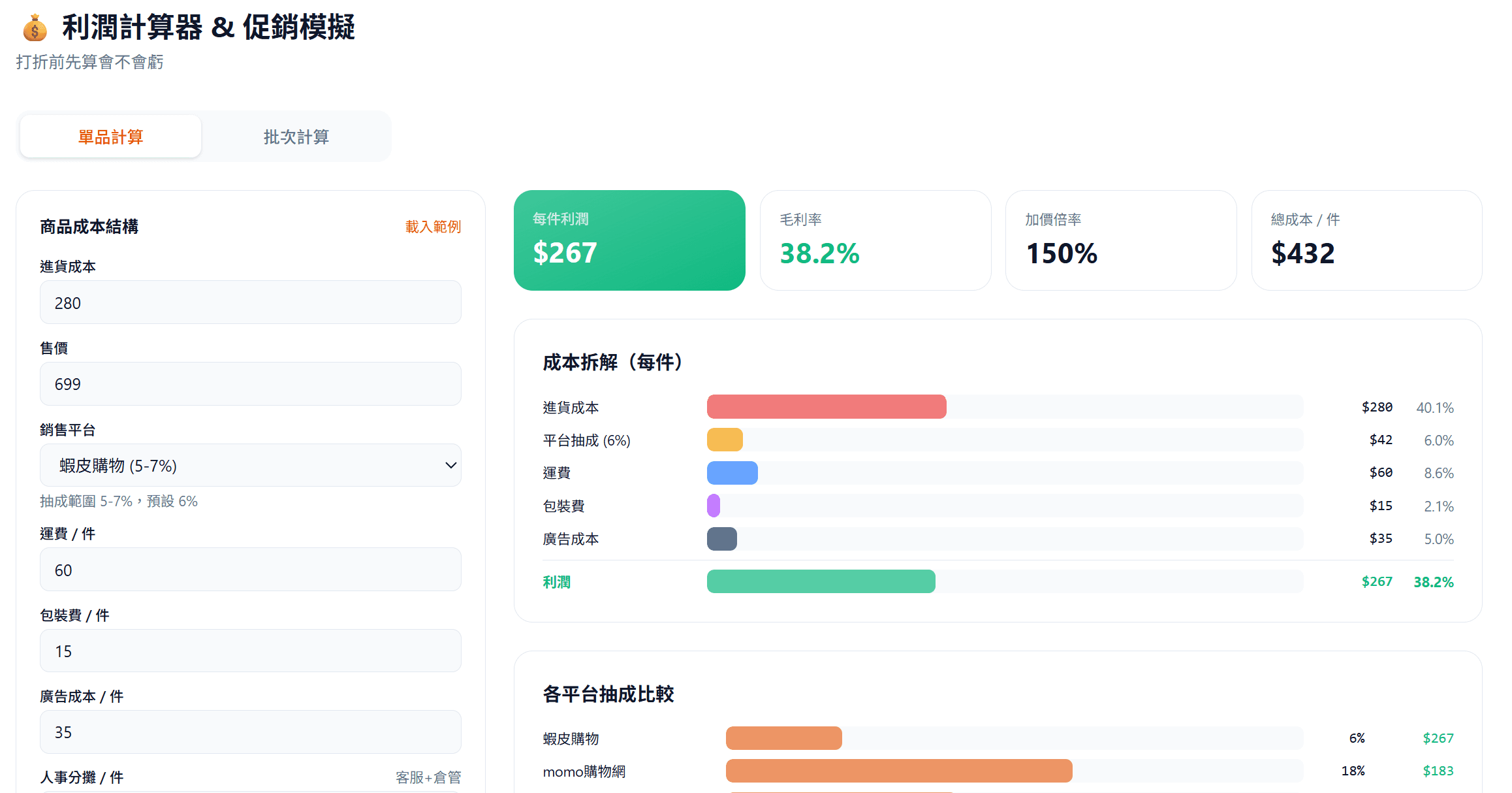Click the 平台抽成 (6%) row label
The height and width of the screenshot is (793, 1512).
pos(586,440)
